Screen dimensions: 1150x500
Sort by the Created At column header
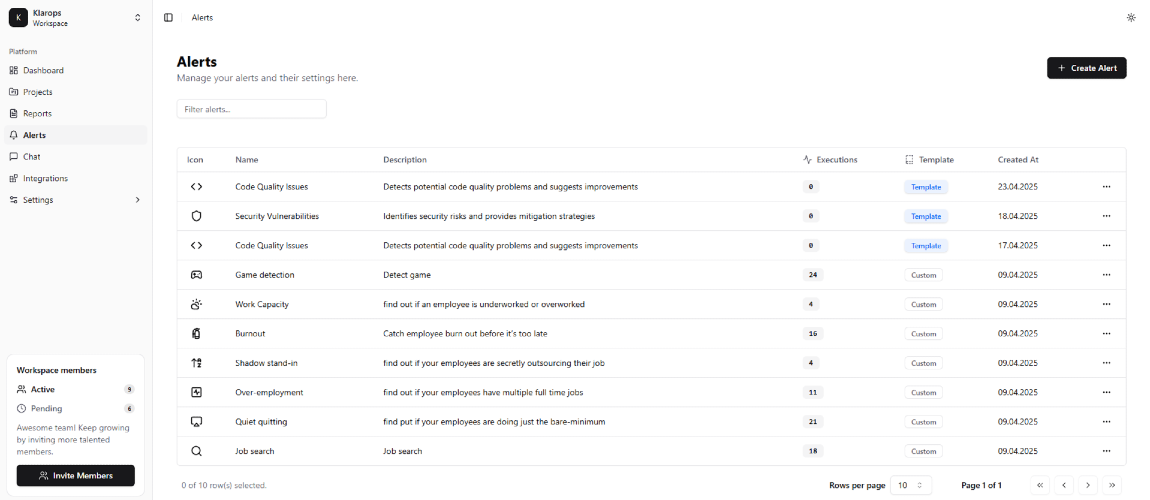1018,159
